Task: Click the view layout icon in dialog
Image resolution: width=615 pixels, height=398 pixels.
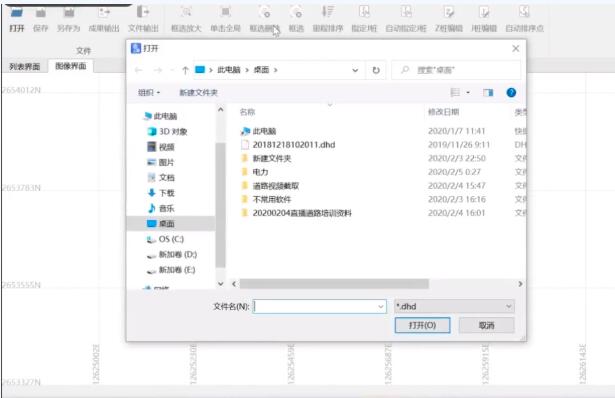Action: 455,93
